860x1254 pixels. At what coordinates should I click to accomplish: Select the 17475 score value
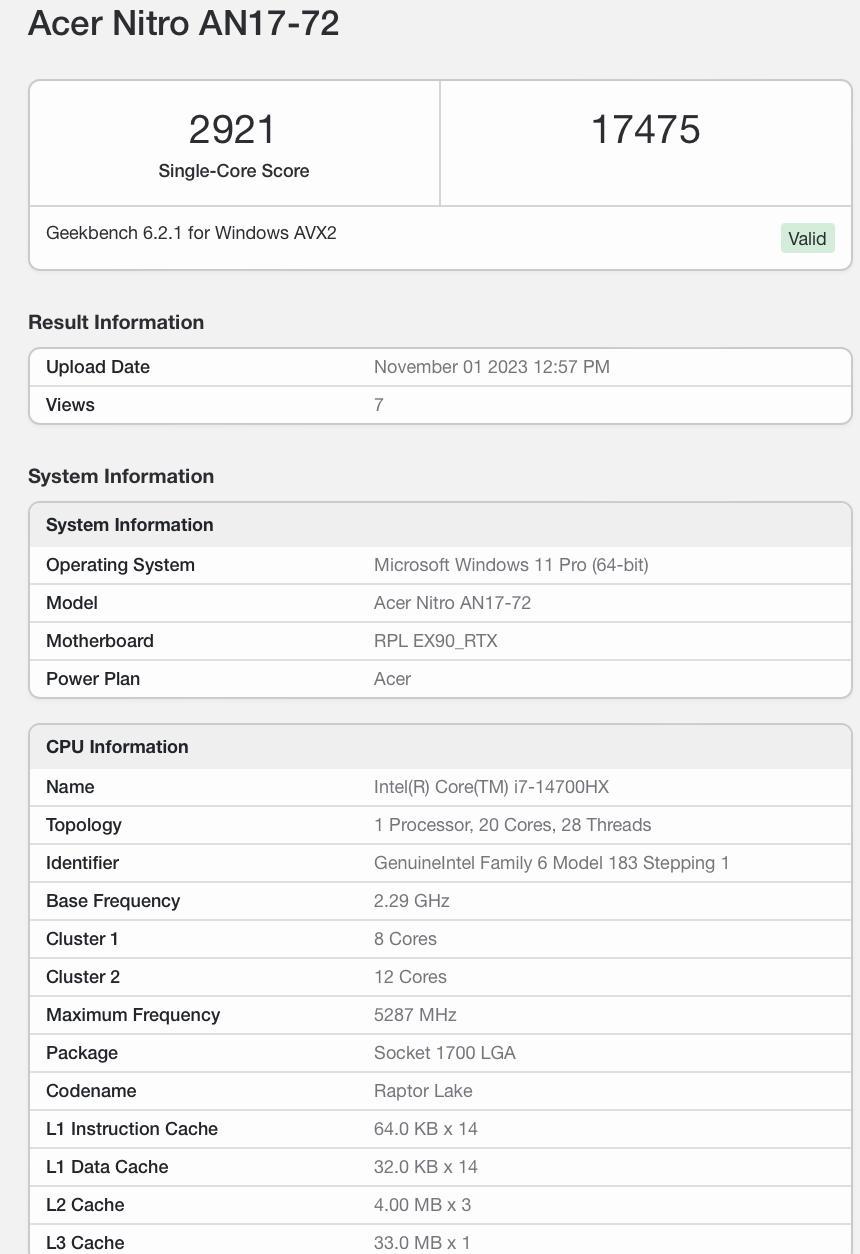pyautogui.click(x=645, y=130)
